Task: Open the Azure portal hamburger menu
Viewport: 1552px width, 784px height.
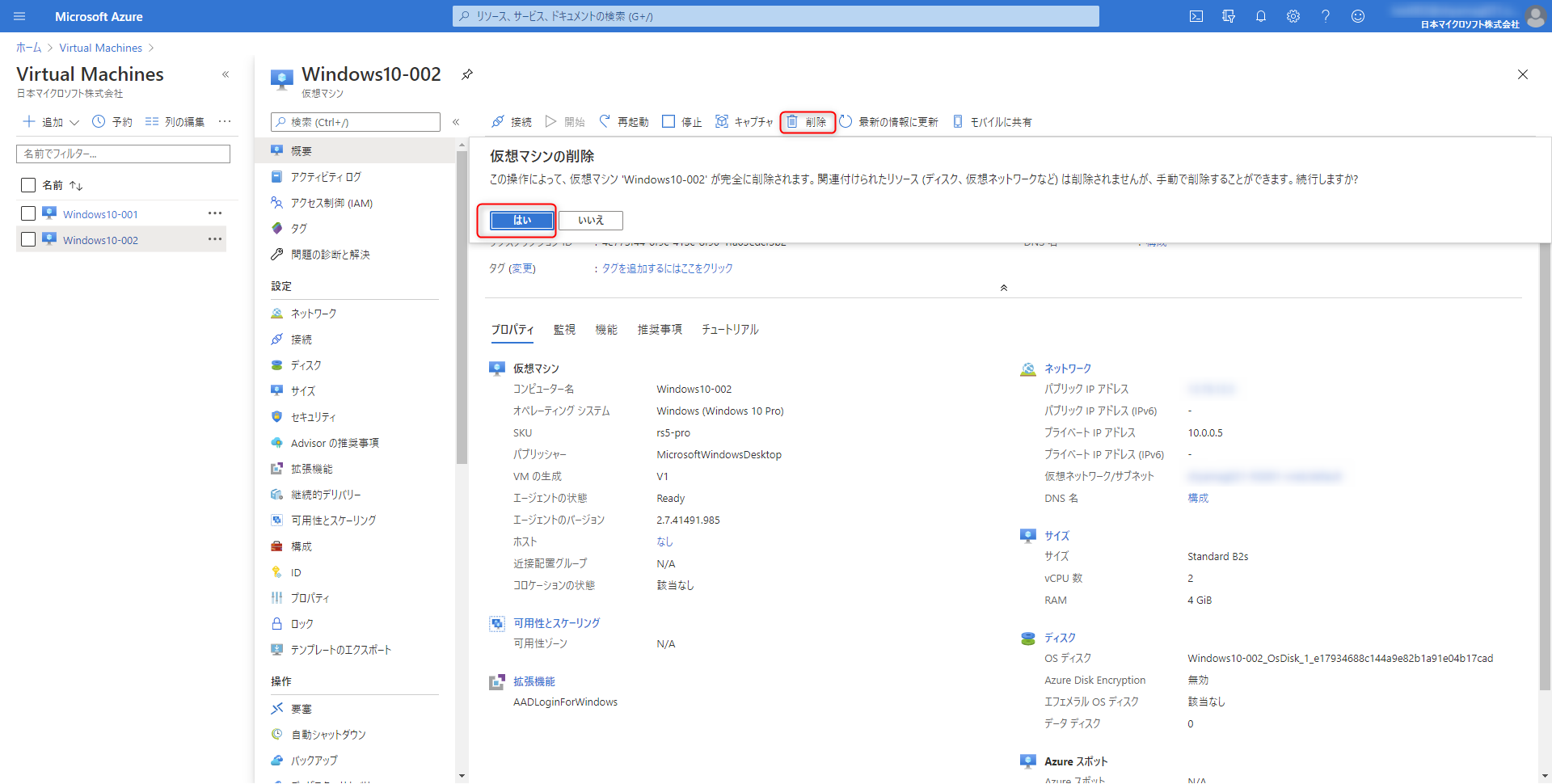Action: pyautogui.click(x=19, y=16)
